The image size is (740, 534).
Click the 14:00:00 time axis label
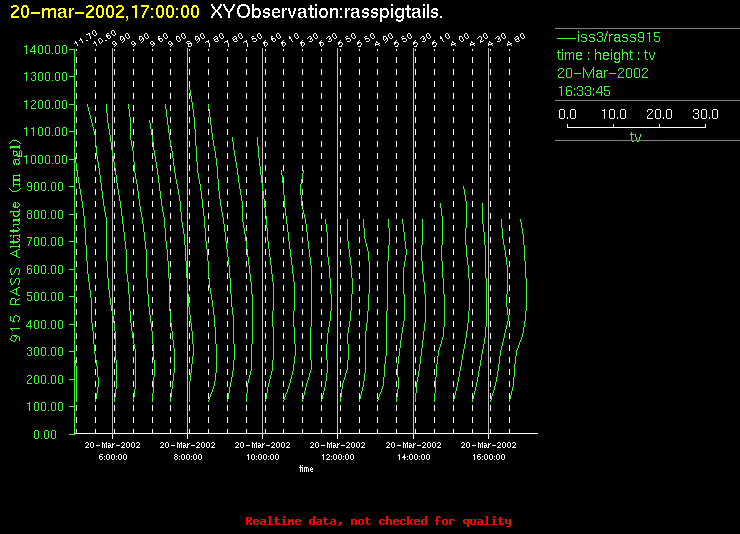click(x=413, y=456)
